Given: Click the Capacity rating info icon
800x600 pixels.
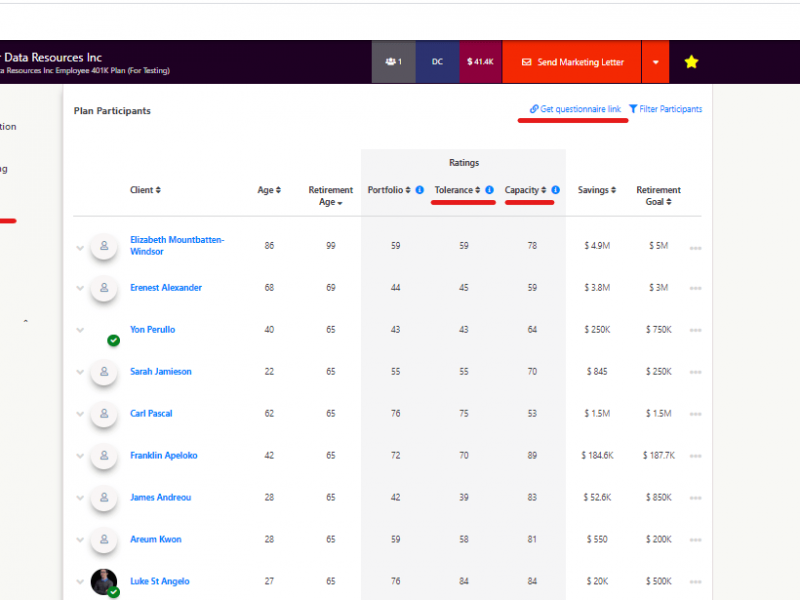Looking at the screenshot, I should 555,190.
